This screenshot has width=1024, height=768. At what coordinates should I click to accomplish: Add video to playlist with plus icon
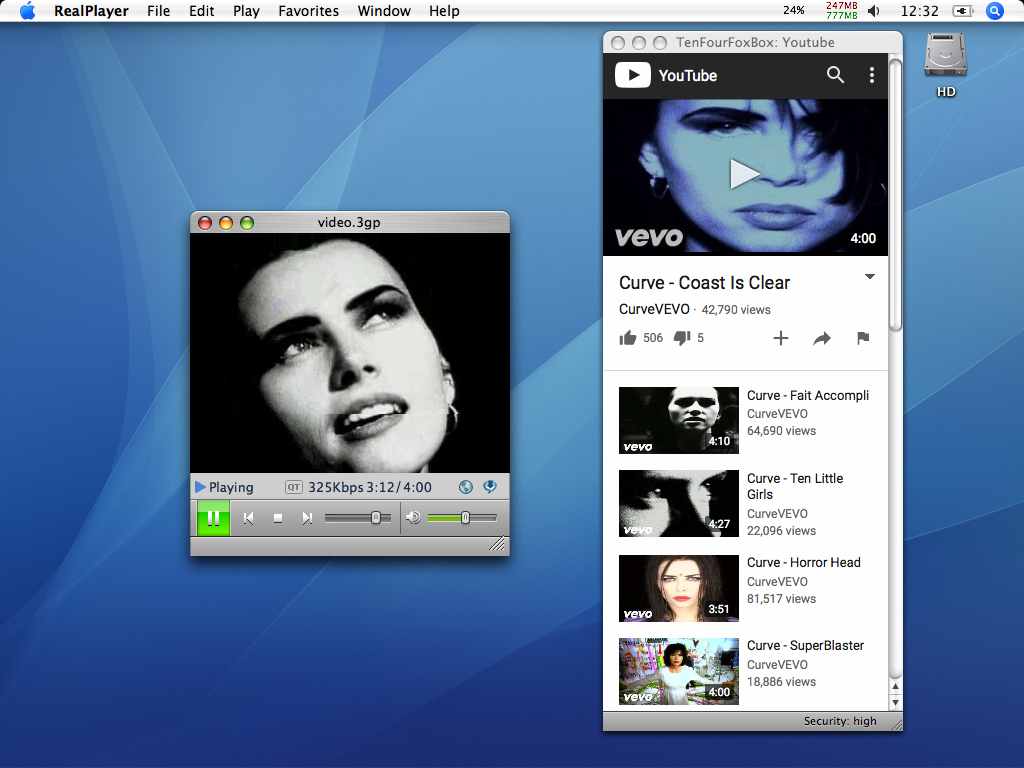tap(781, 338)
